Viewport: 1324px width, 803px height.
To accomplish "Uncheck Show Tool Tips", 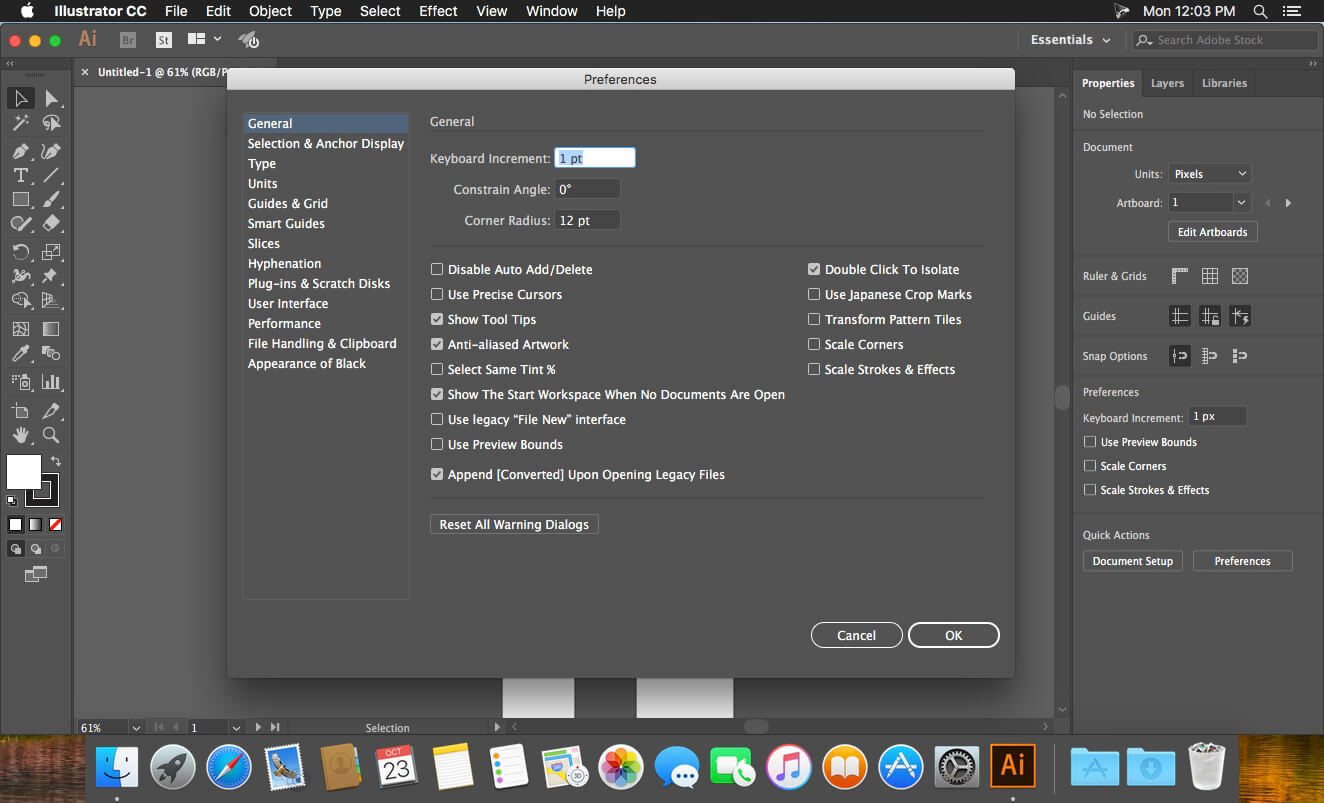I will point(437,319).
